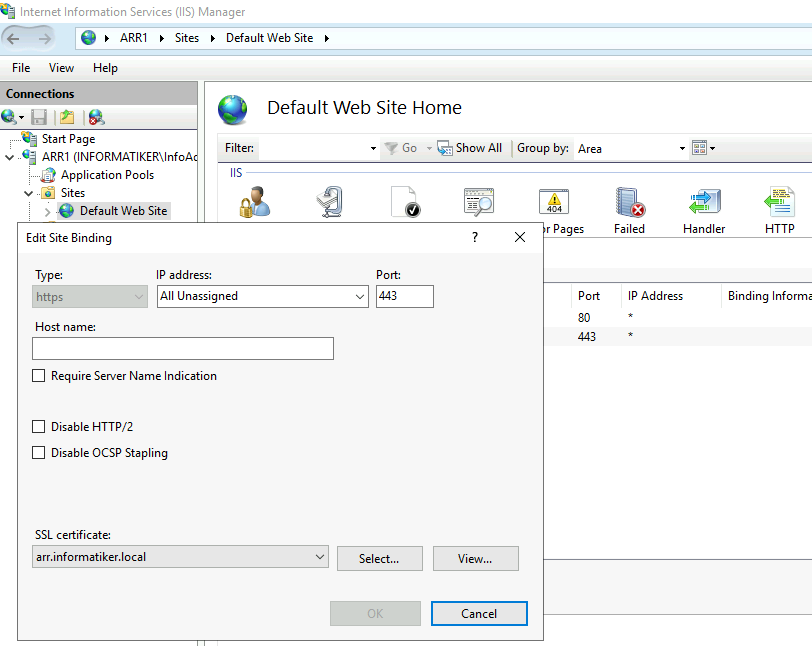
Task: Click the Up folder icon in Connections
Action: pos(67,118)
